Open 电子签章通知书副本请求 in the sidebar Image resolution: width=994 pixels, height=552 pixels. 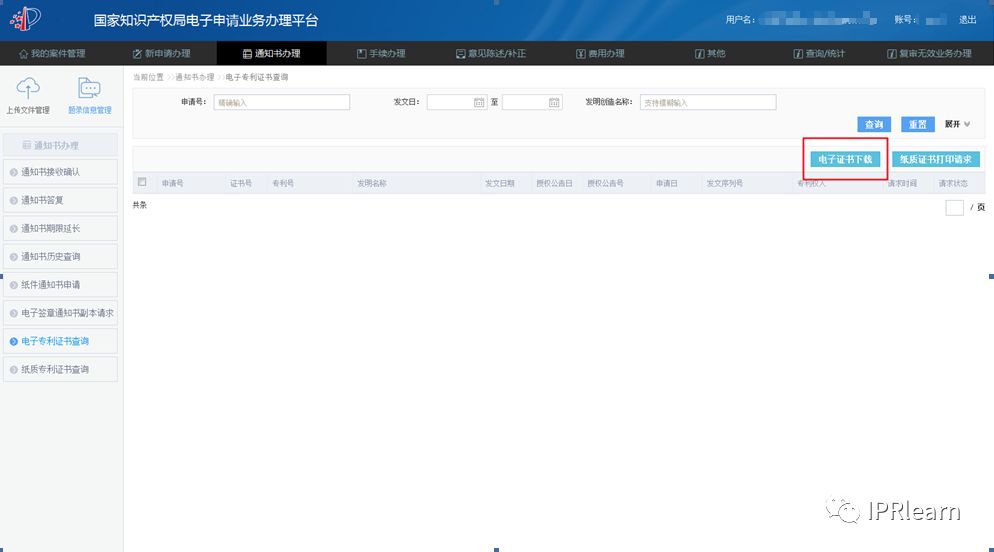[60, 313]
